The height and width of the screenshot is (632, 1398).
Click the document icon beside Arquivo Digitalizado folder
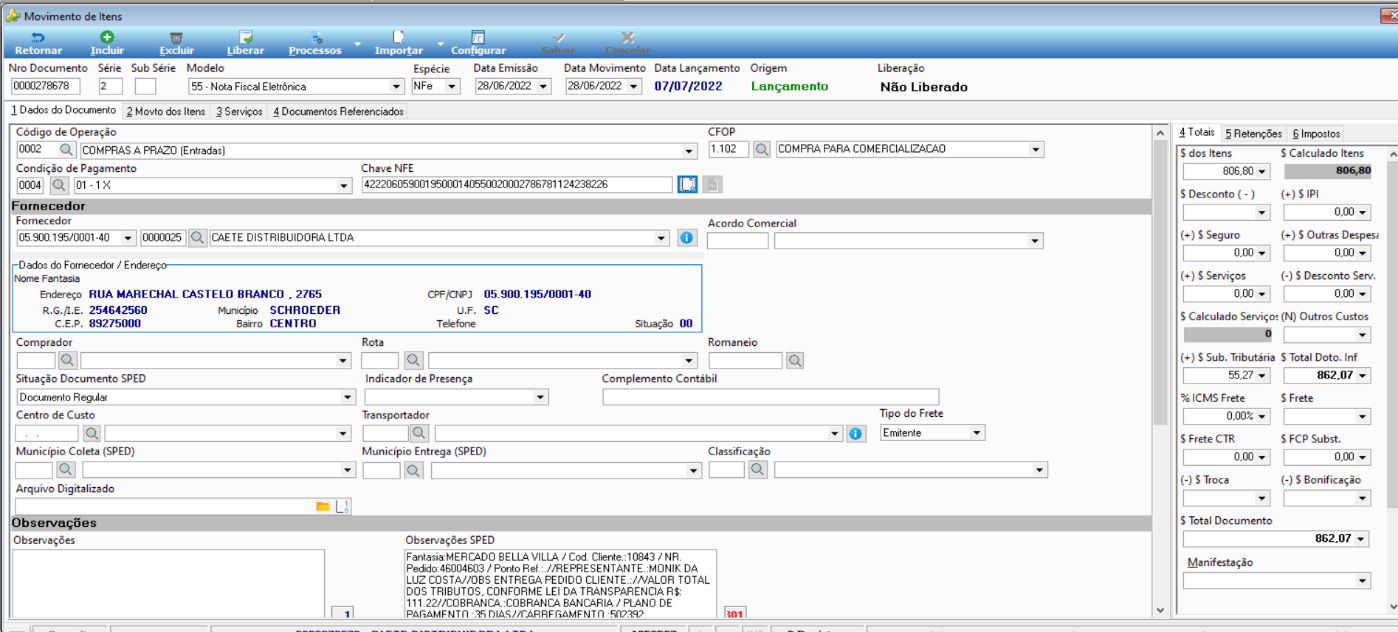(x=342, y=506)
